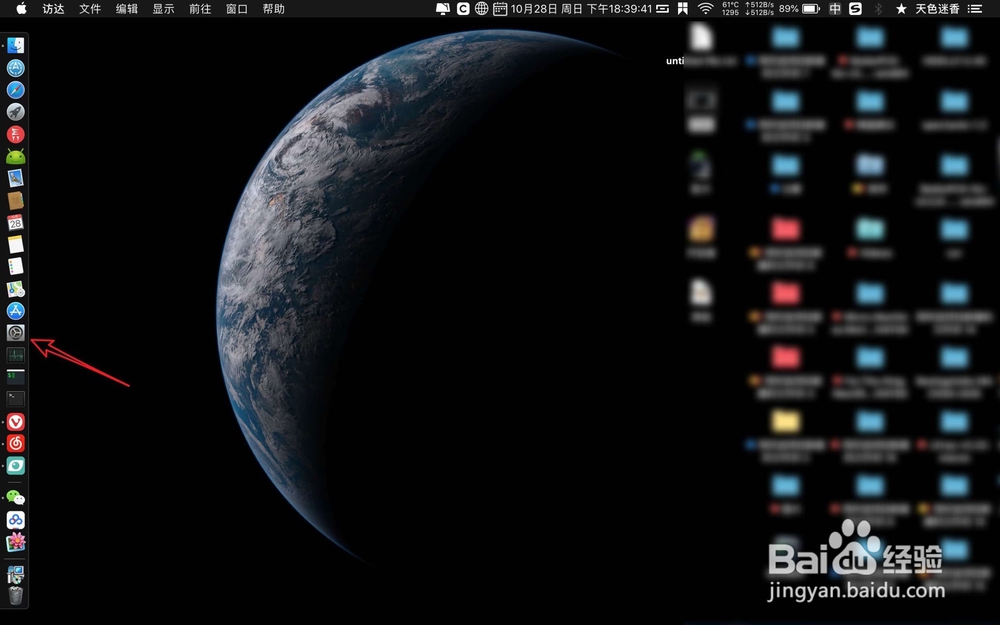Launch Safari browser from the Dock
Image resolution: width=1000 pixels, height=625 pixels.
16,90
